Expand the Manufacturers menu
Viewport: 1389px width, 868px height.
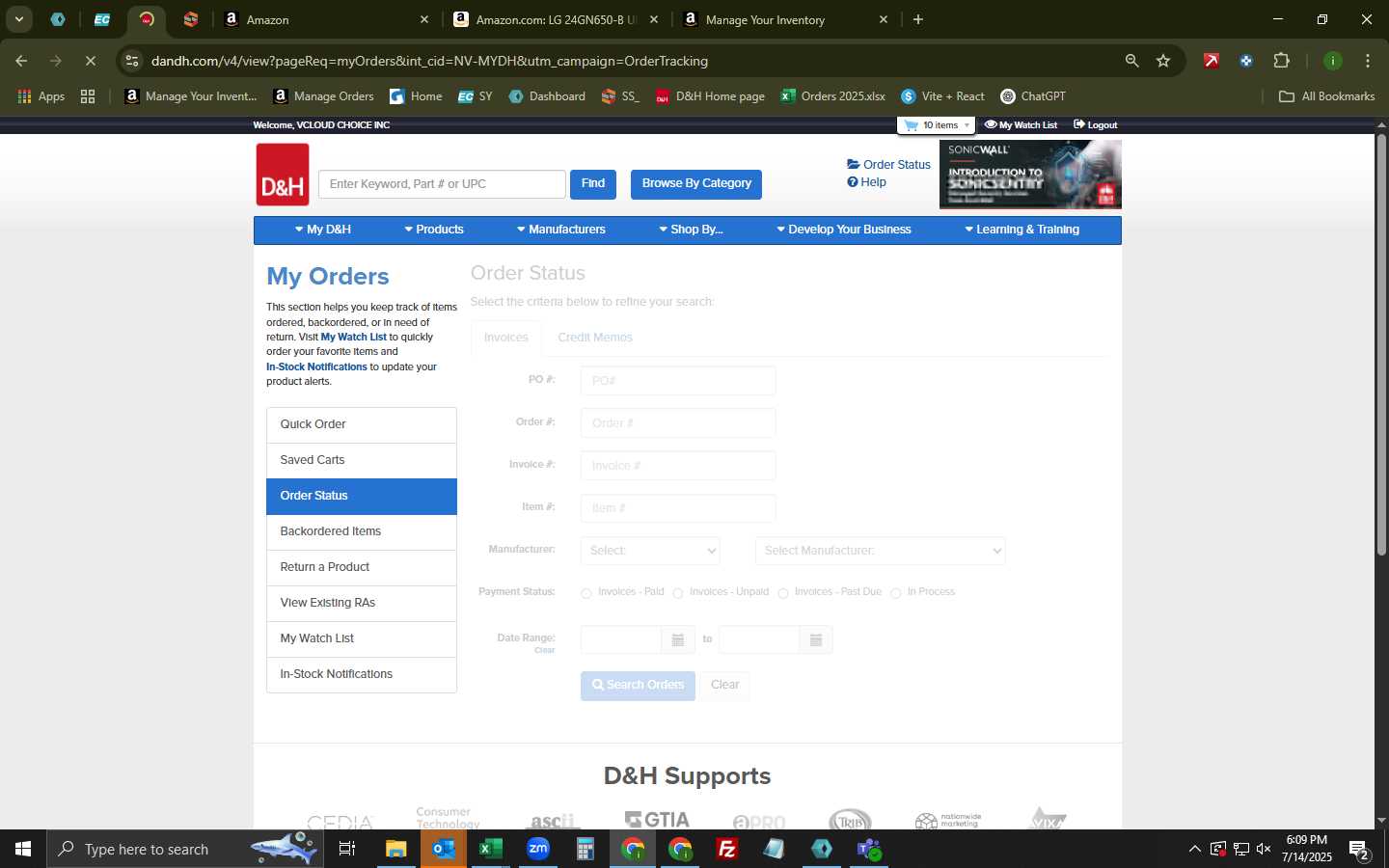(561, 230)
